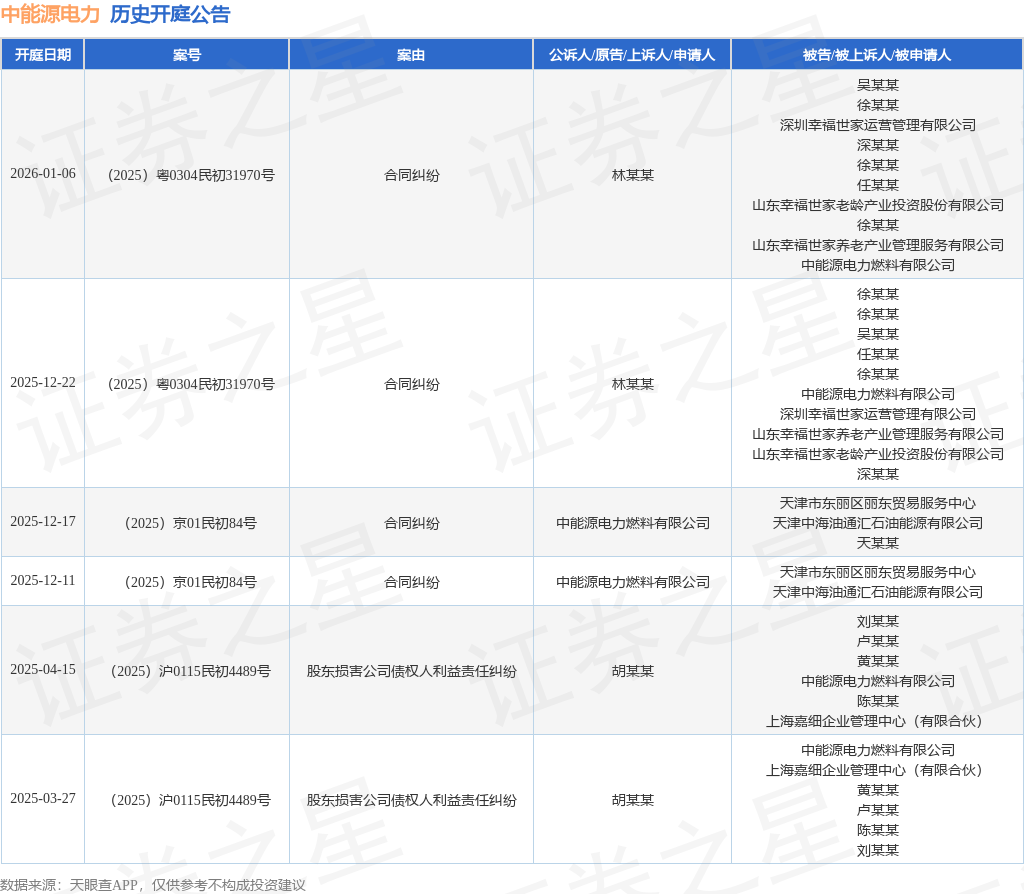This screenshot has width=1024, height=894.
Task: Click plaintiff 胡某某 in the 2025-03-27 row
Action: click(633, 800)
